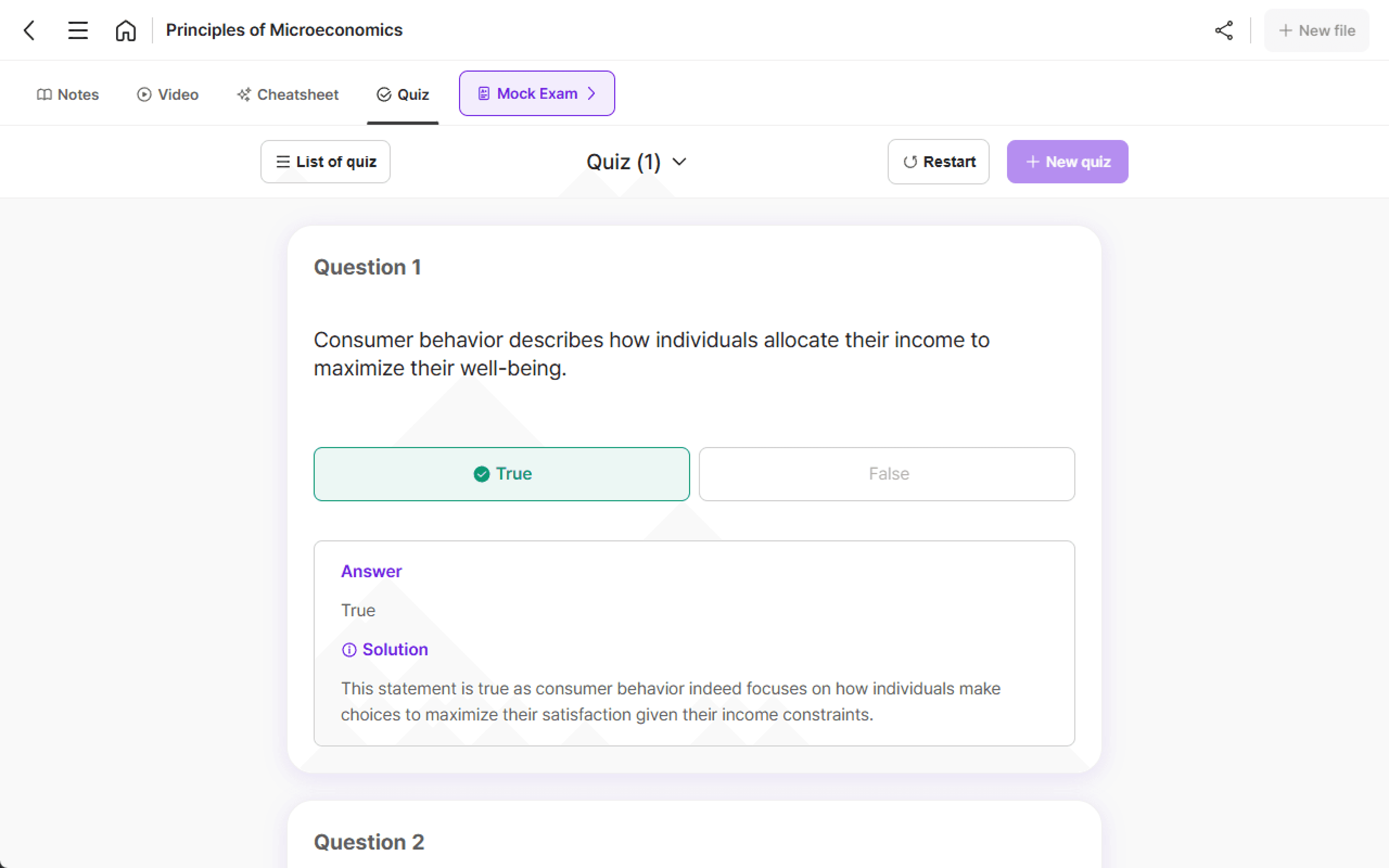Scroll down to Question 2

367,841
